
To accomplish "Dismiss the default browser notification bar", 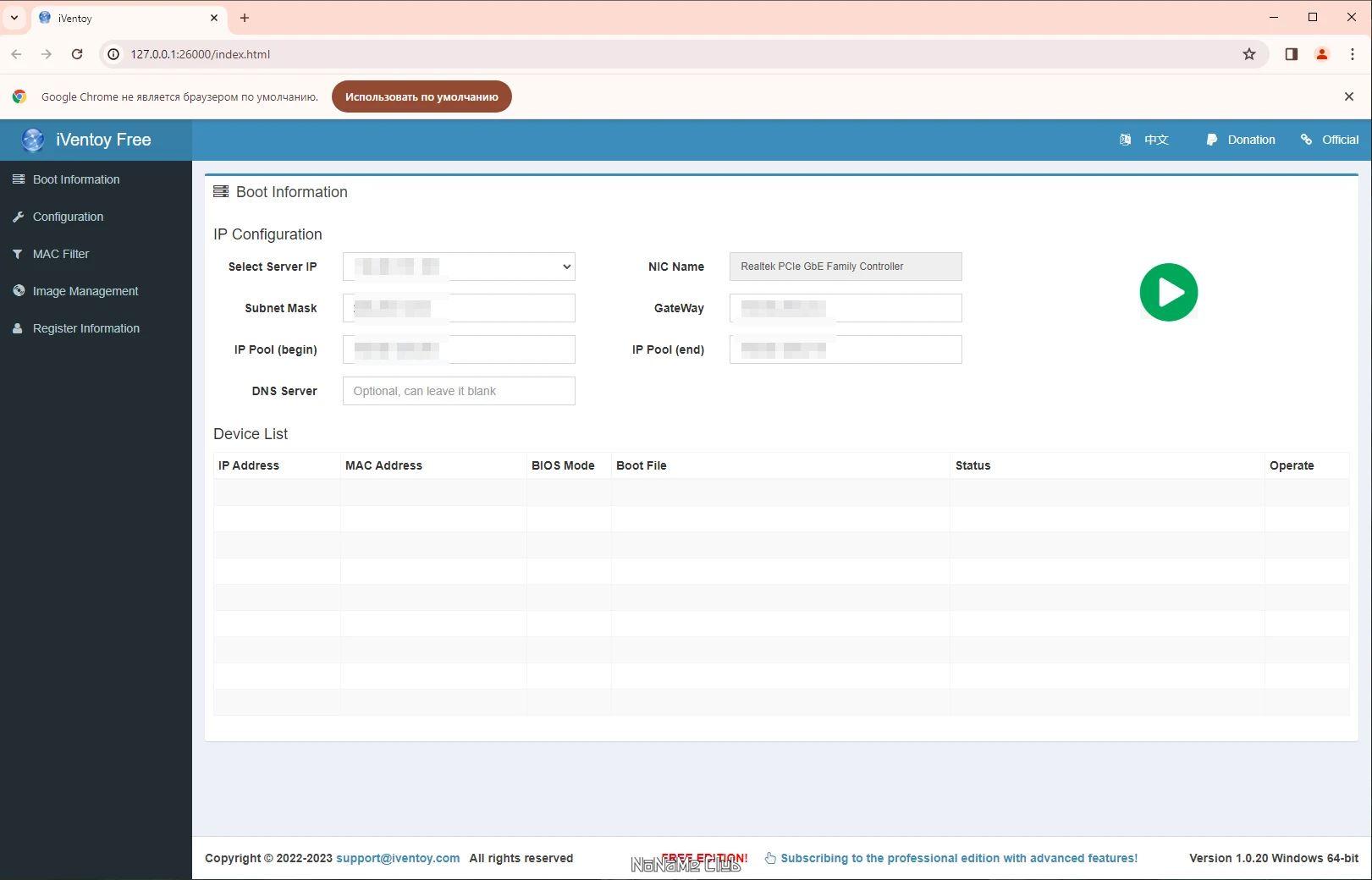I will click(x=1349, y=96).
